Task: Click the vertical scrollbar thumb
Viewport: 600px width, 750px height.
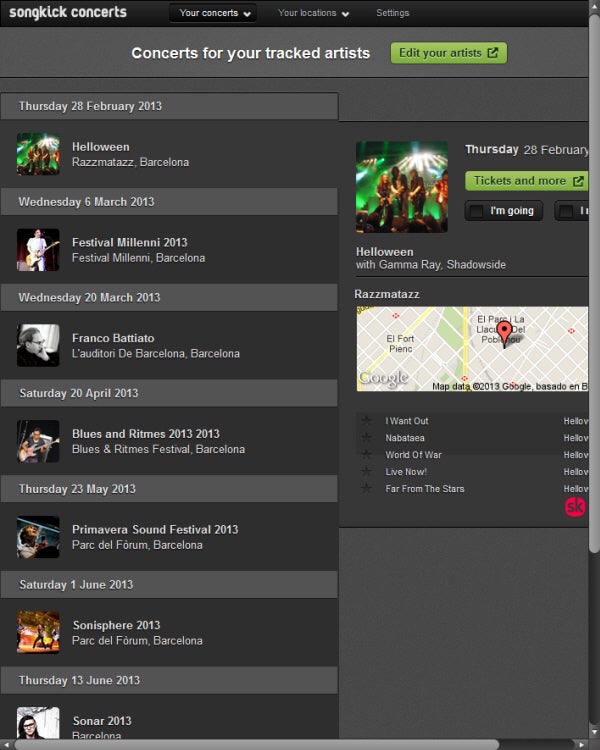Action: tap(594, 282)
